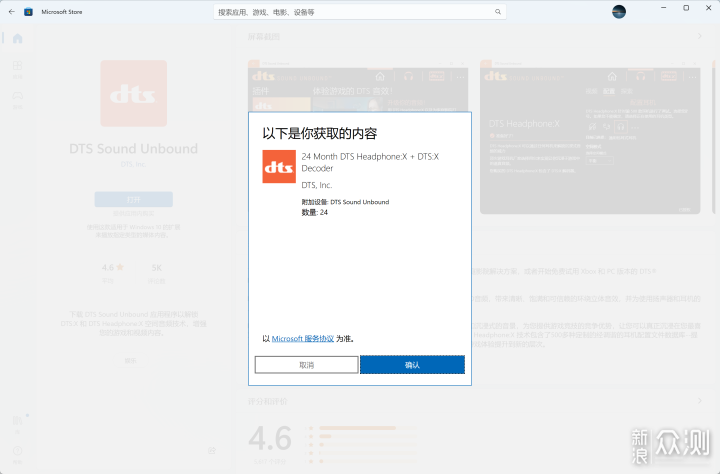Click the DTS, Inc. publisher text in dialog
Screen dimensions: 720x474
tap(317, 185)
